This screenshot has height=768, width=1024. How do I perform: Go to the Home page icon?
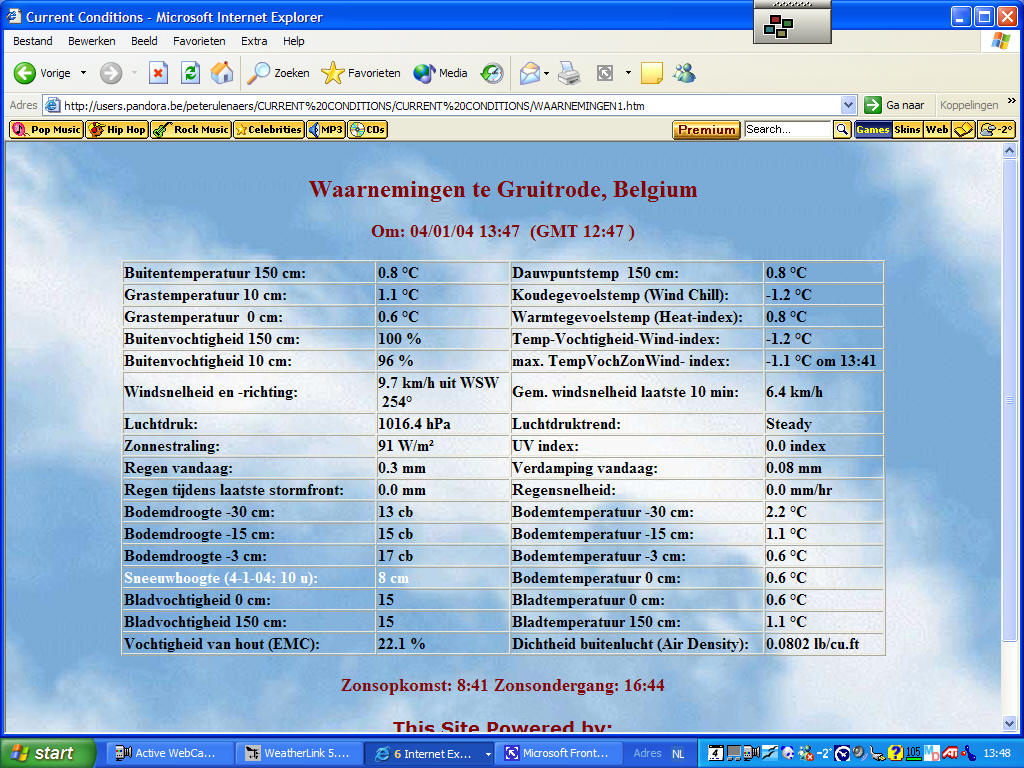pos(221,73)
